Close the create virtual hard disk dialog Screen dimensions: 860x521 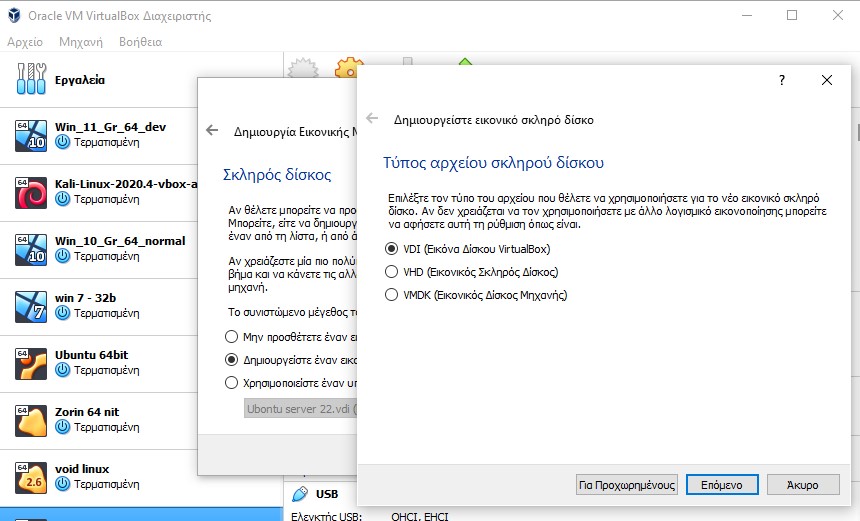click(827, 80)
